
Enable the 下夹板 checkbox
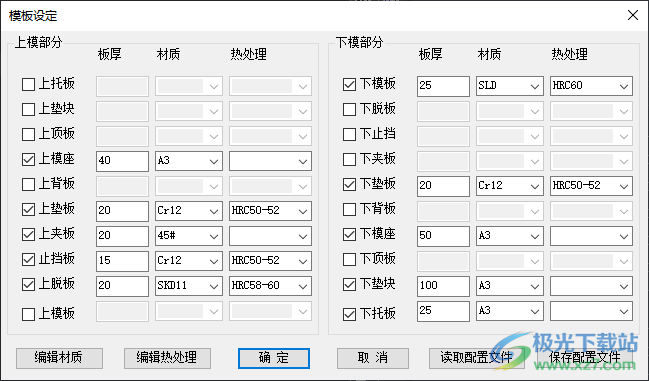(x=349, y=159)
